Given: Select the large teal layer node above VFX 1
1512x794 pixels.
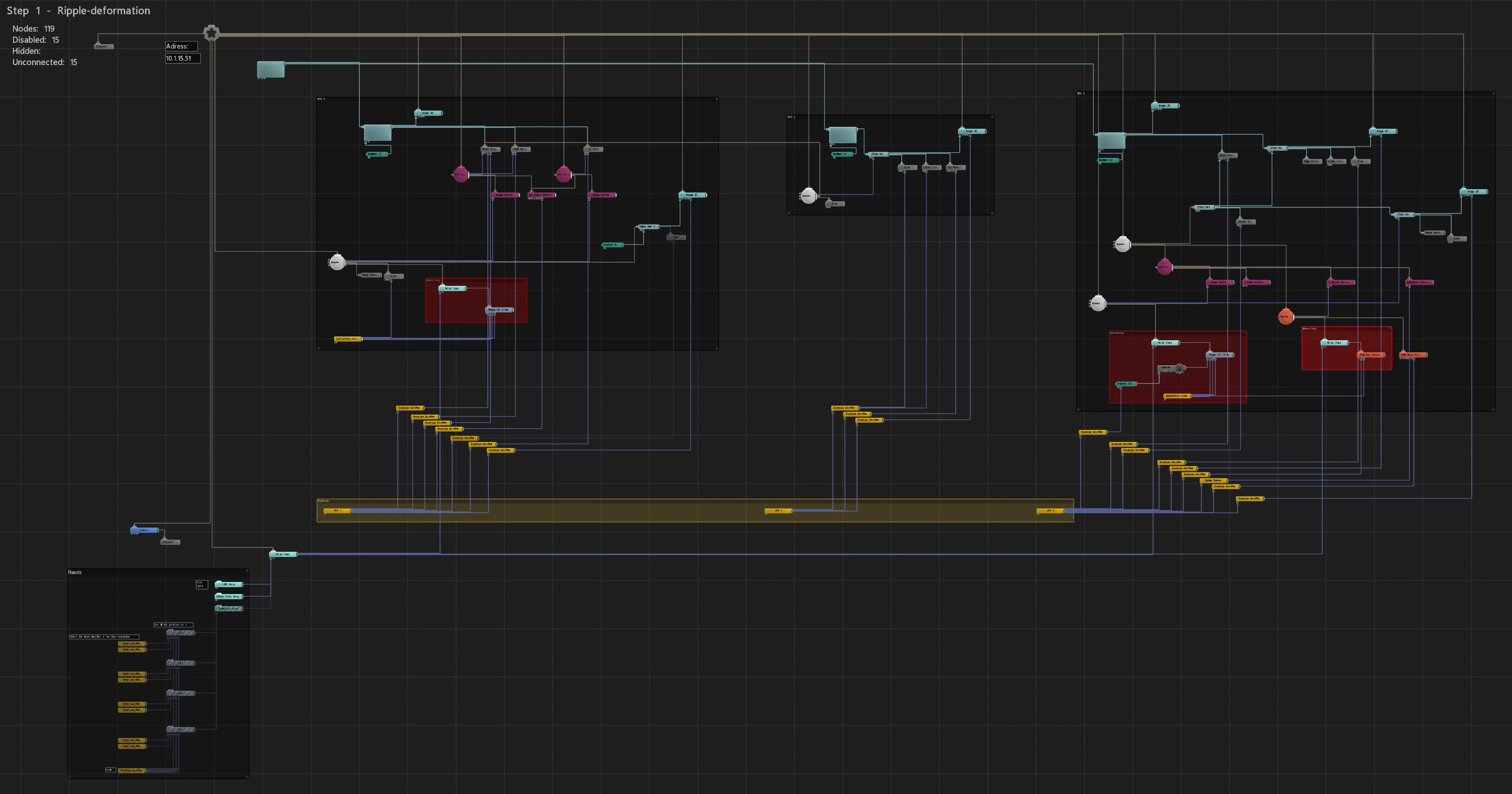Looking at the screenshot, I should point(271,69).
